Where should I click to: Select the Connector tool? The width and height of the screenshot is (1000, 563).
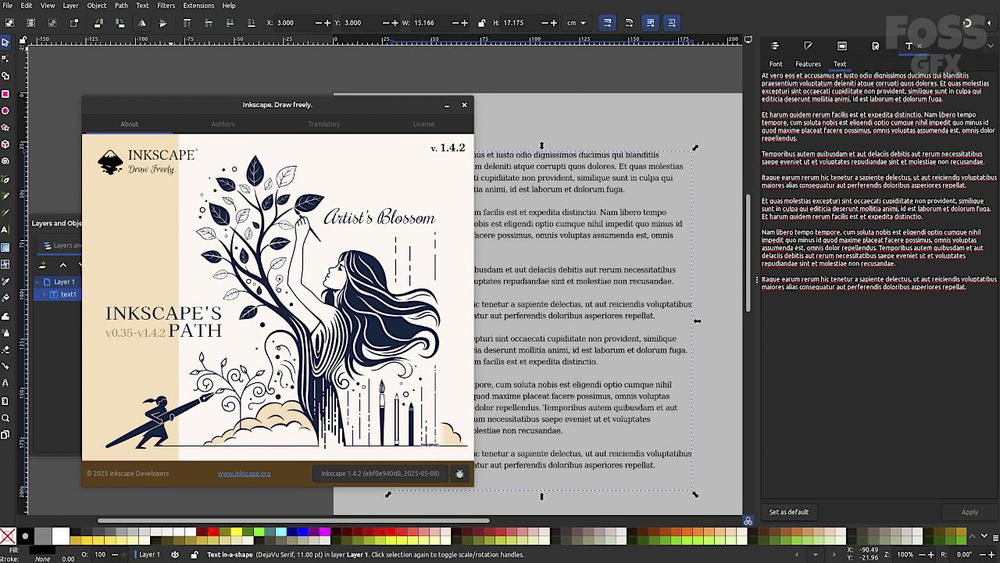click(x=6, y=367)
